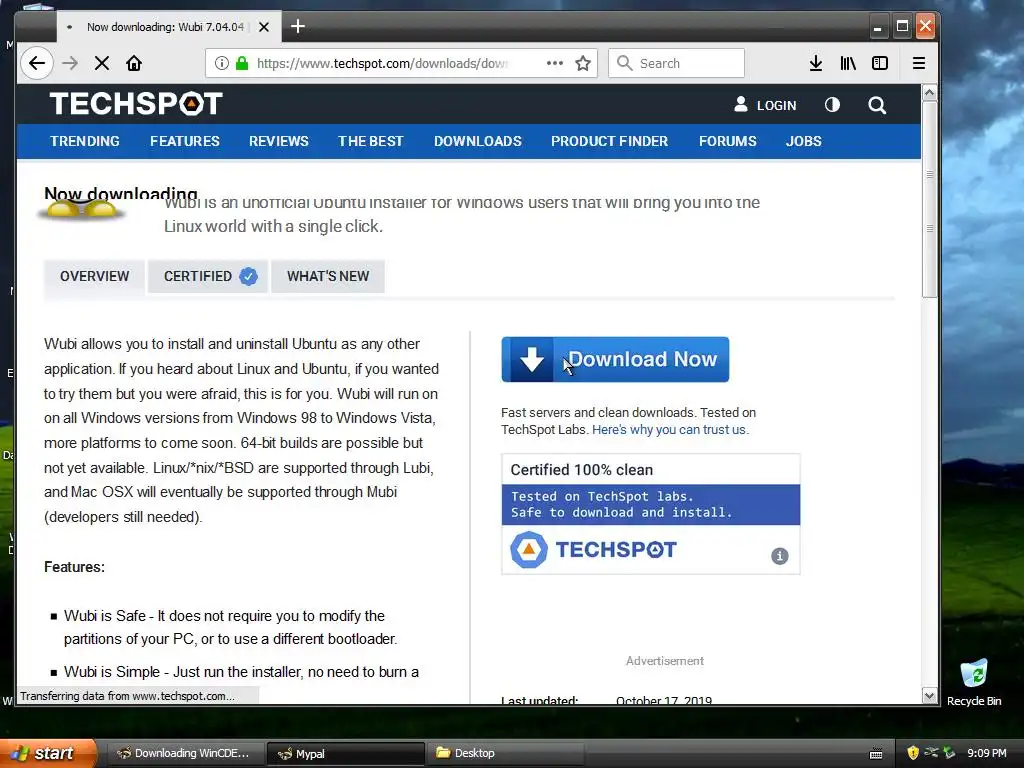Viewport: 1024px width, 768px height.
Task: Open the Windows start menu
Action: tap(48, 753)
